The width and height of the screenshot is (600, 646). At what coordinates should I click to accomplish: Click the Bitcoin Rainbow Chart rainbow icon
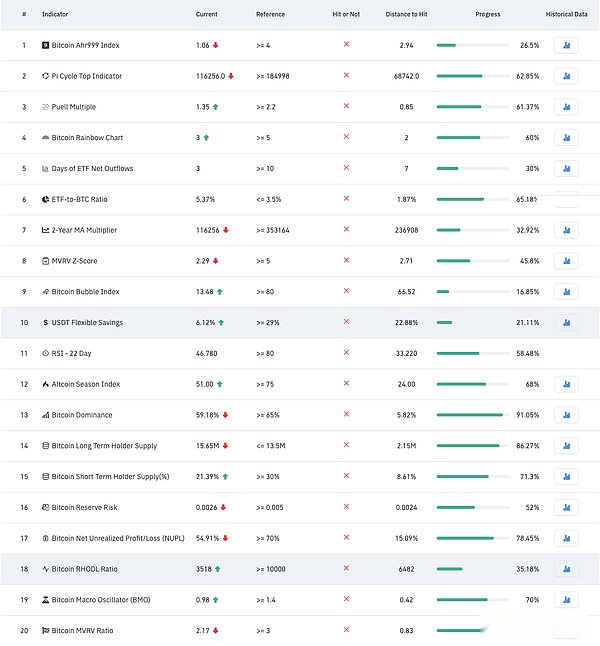tap(45, 138)
